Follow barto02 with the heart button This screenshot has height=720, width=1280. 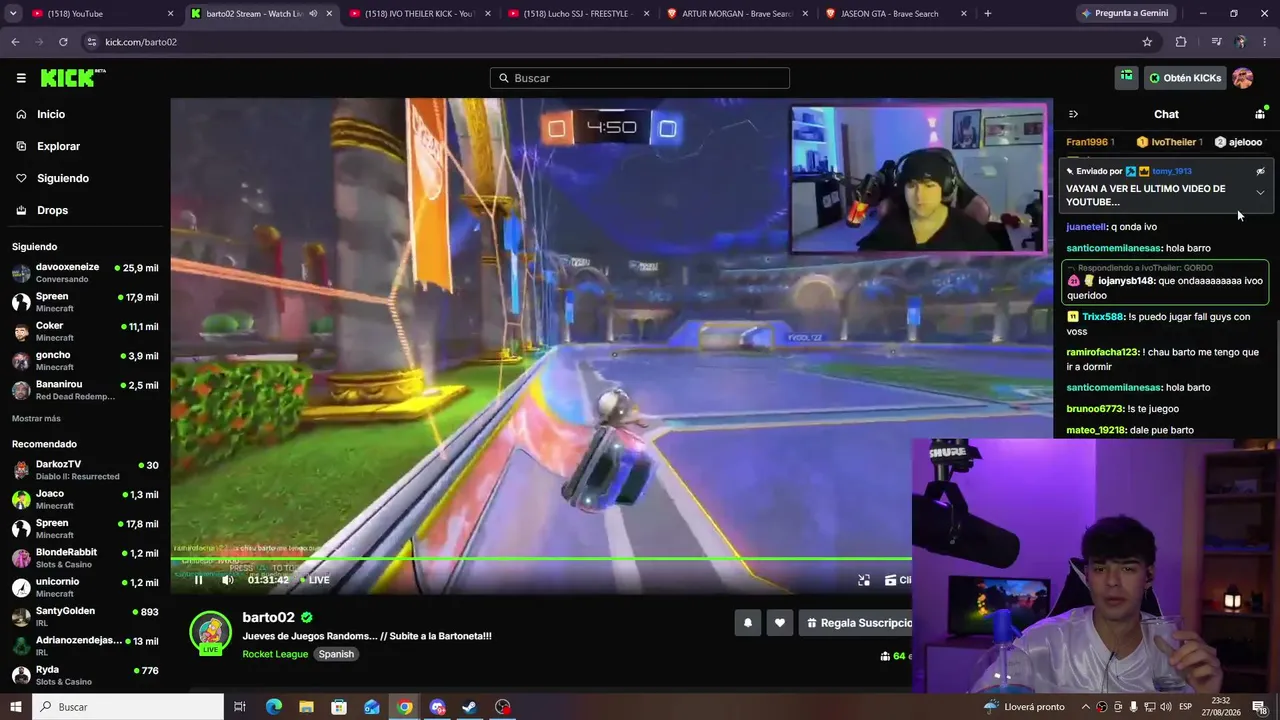pyautogui.click(x=780, y=623)
